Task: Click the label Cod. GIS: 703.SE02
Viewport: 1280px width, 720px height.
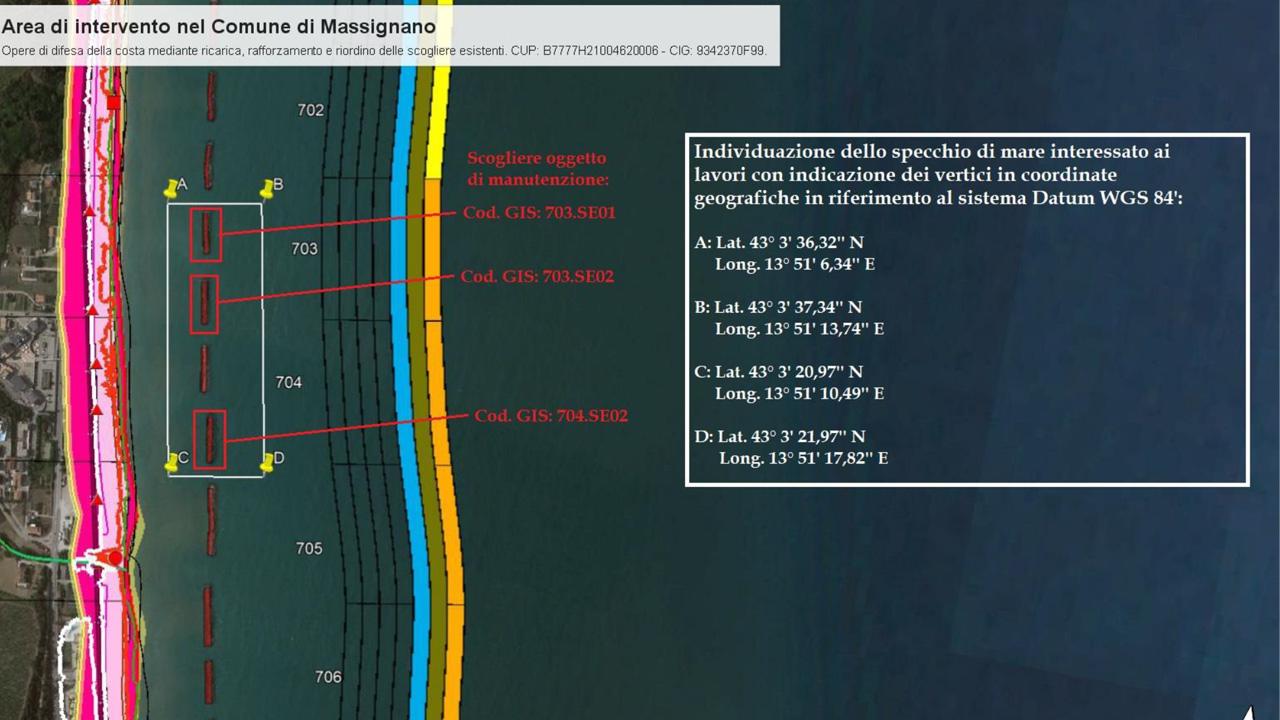Action: 537,277
